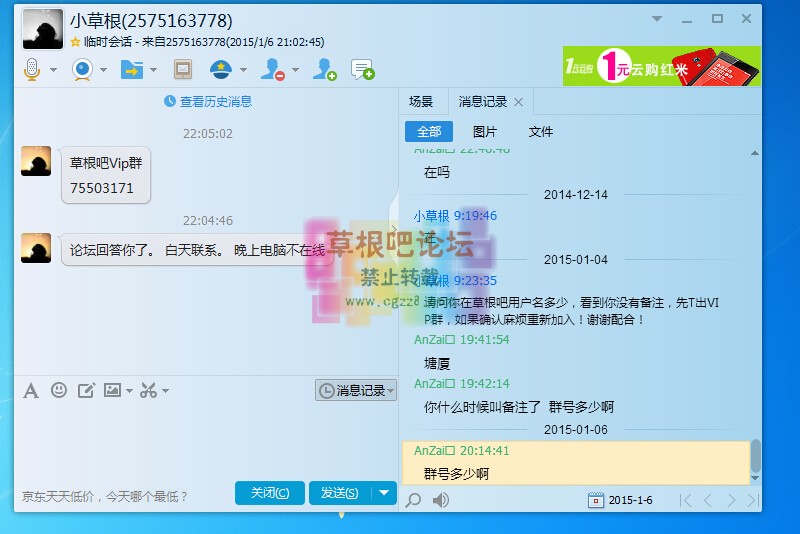The height and width of the screenshot is (534, 800).
Task: Click the 2015-1-6 date text
Action: pos(631,500)
